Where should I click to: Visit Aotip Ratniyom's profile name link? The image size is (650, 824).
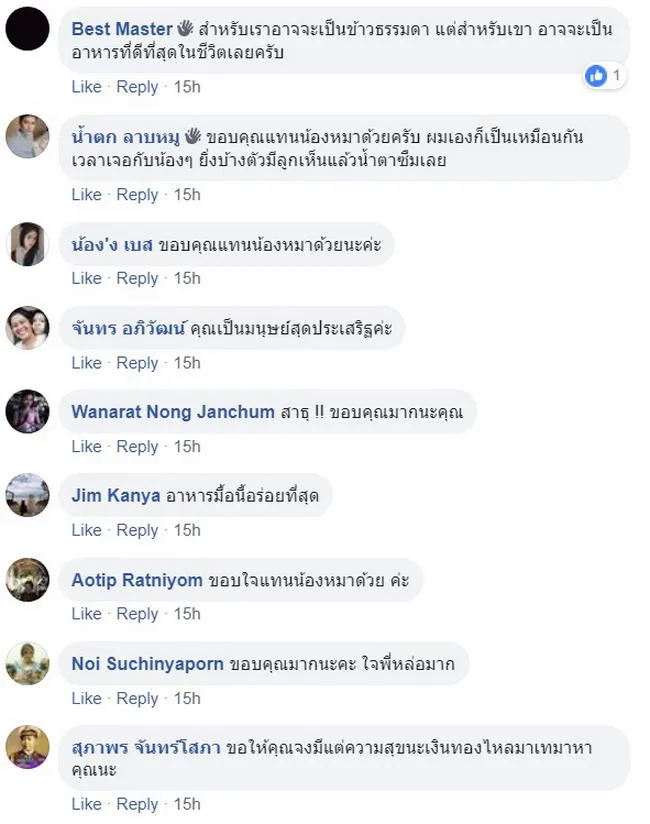click(x=137, y=580)
